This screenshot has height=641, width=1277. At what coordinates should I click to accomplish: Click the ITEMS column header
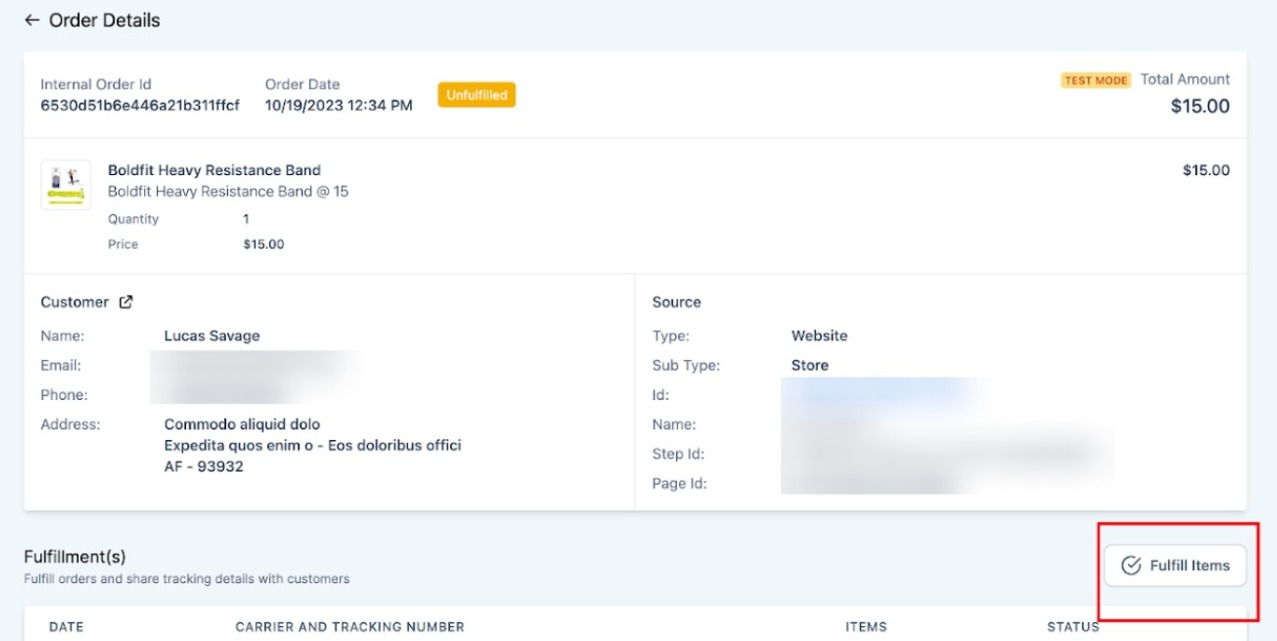[x=866, y=627]
